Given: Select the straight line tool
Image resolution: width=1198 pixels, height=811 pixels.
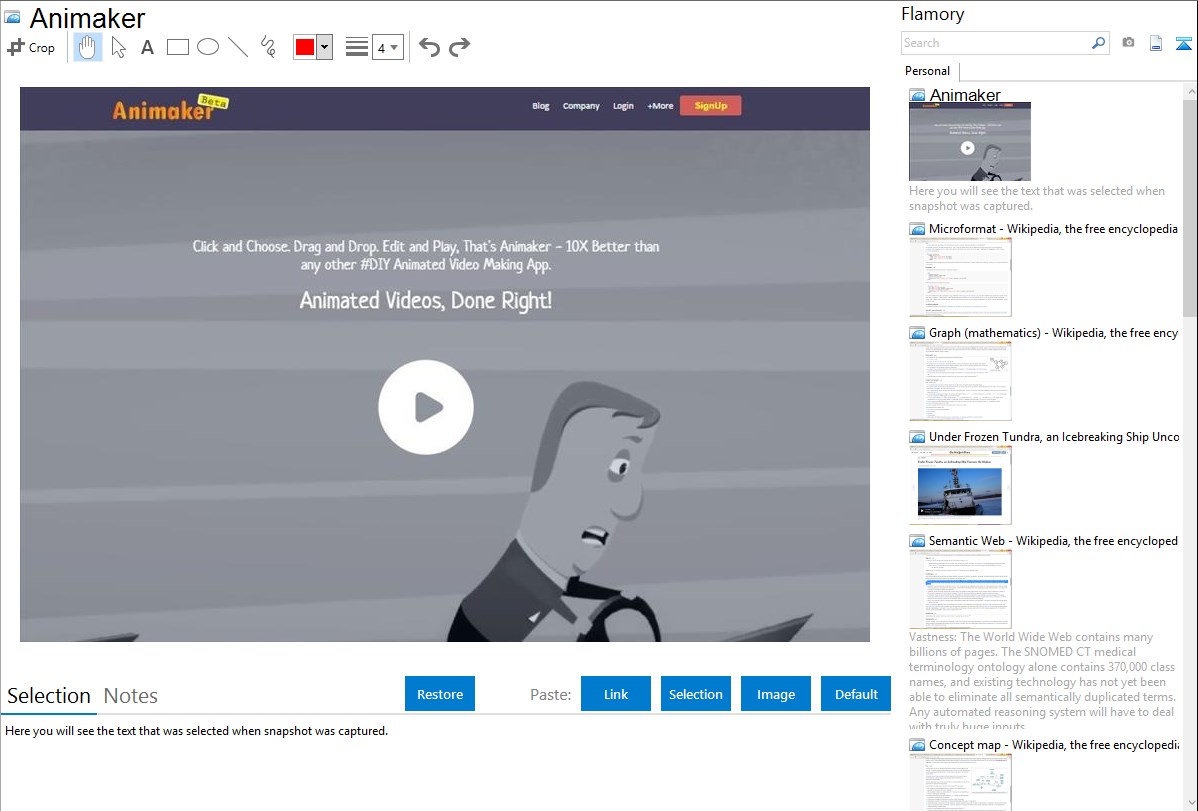Looking at the screenshot, I should click(x=238, y=47).
